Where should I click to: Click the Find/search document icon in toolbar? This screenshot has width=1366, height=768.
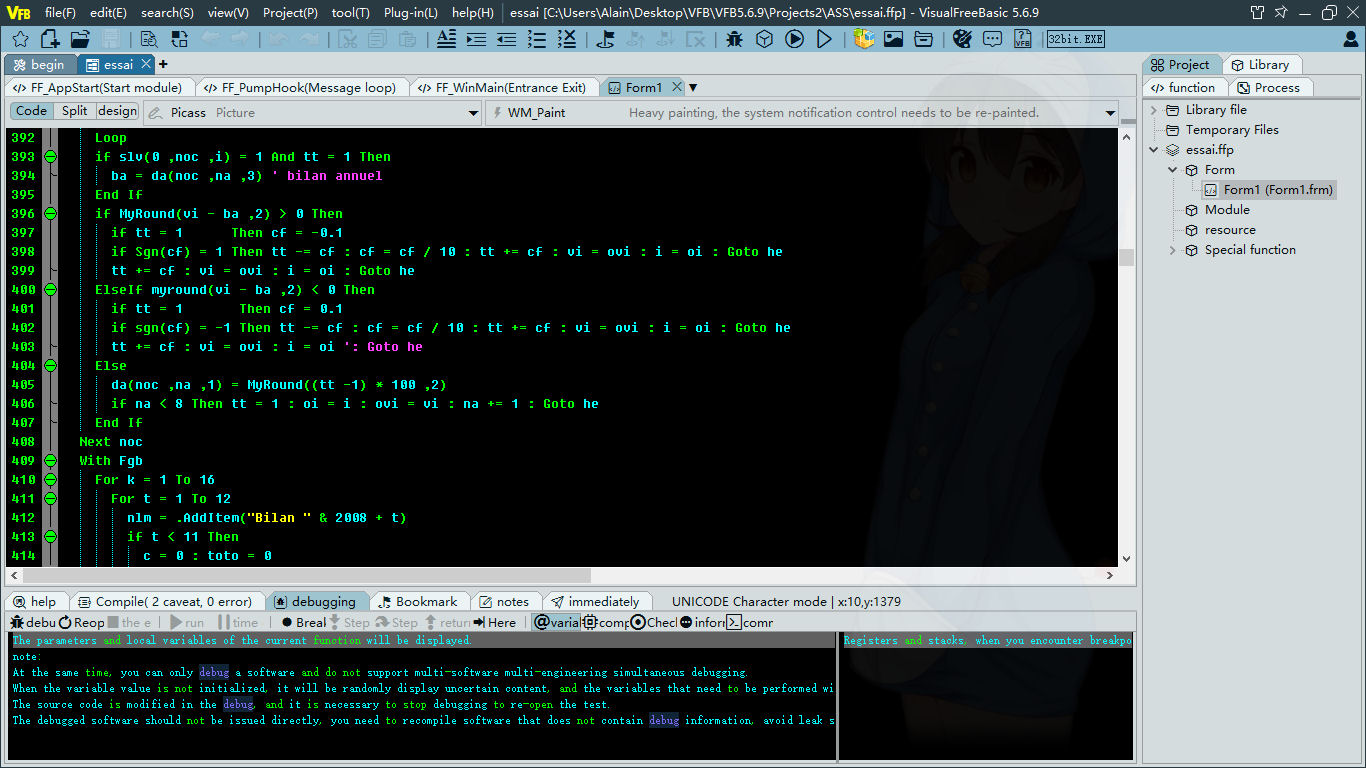tap(147, 38)
